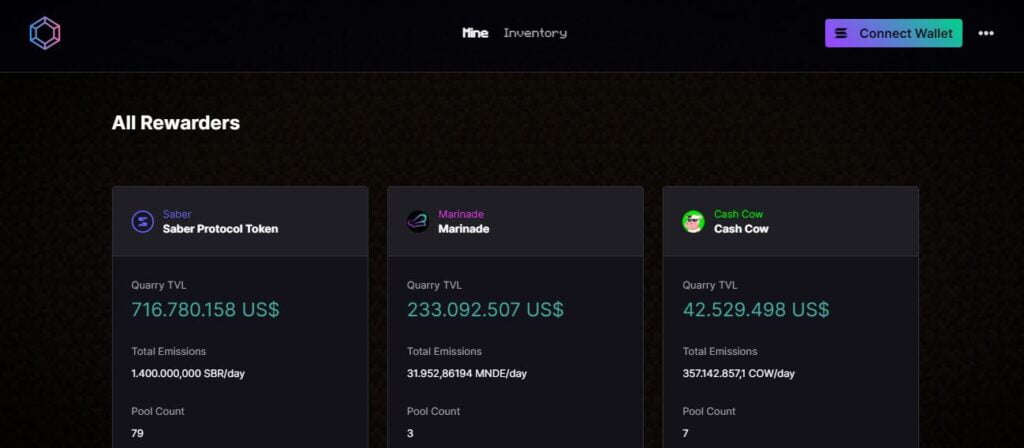Click the wallet icon in Connect Wallet

[841, 33]
